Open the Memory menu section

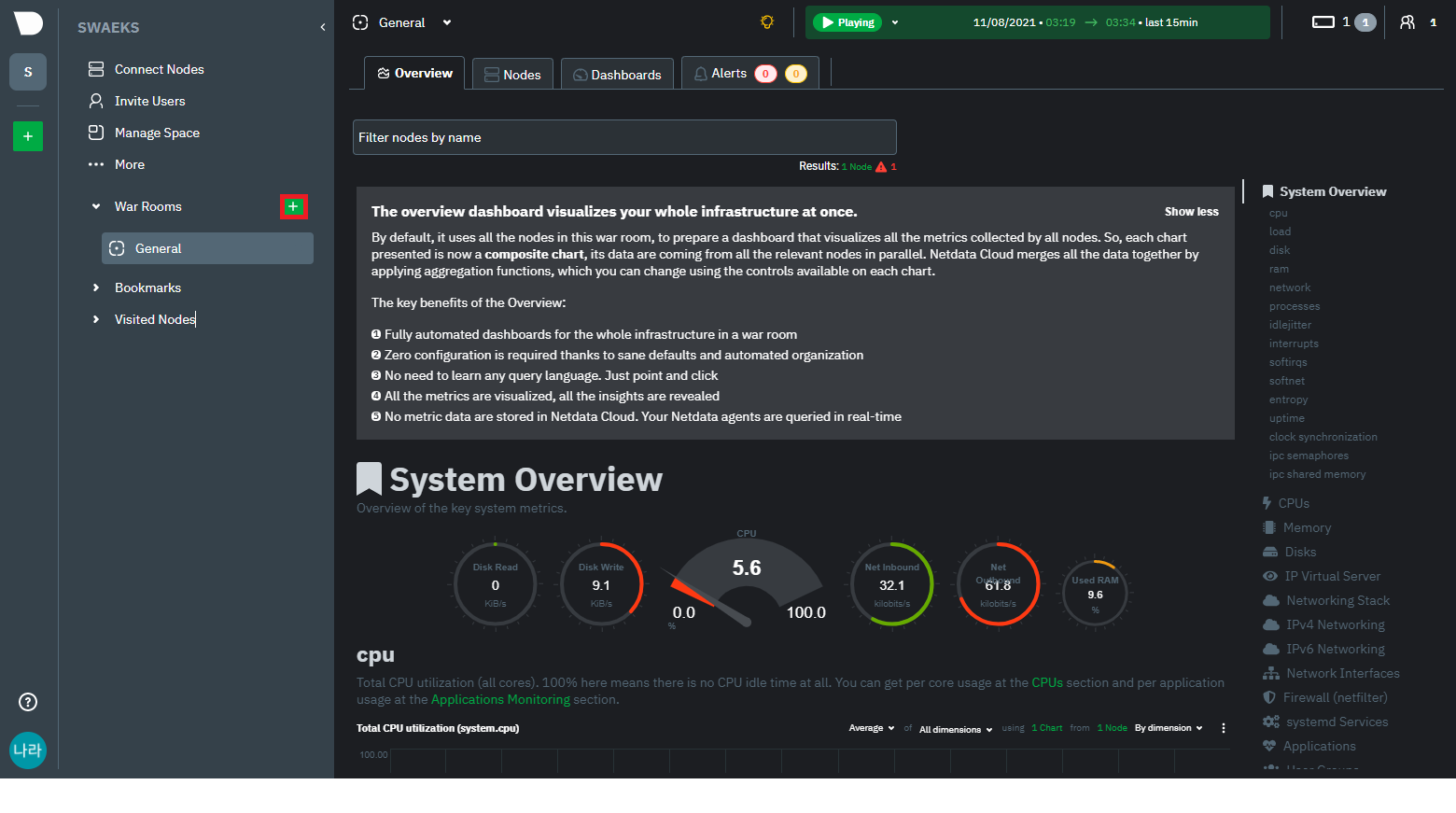[x=1296, y=527]
